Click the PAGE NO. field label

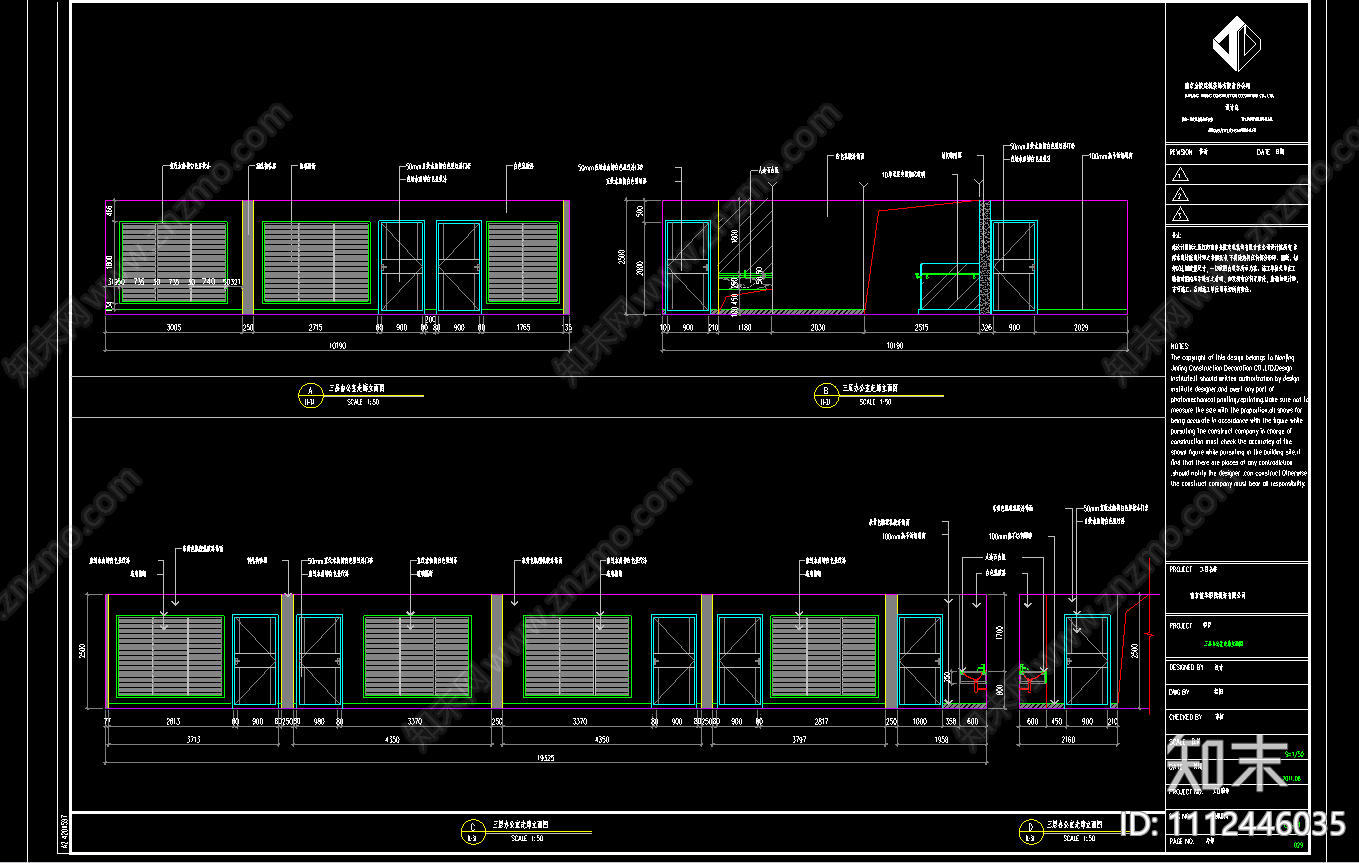coord(1181,843)
